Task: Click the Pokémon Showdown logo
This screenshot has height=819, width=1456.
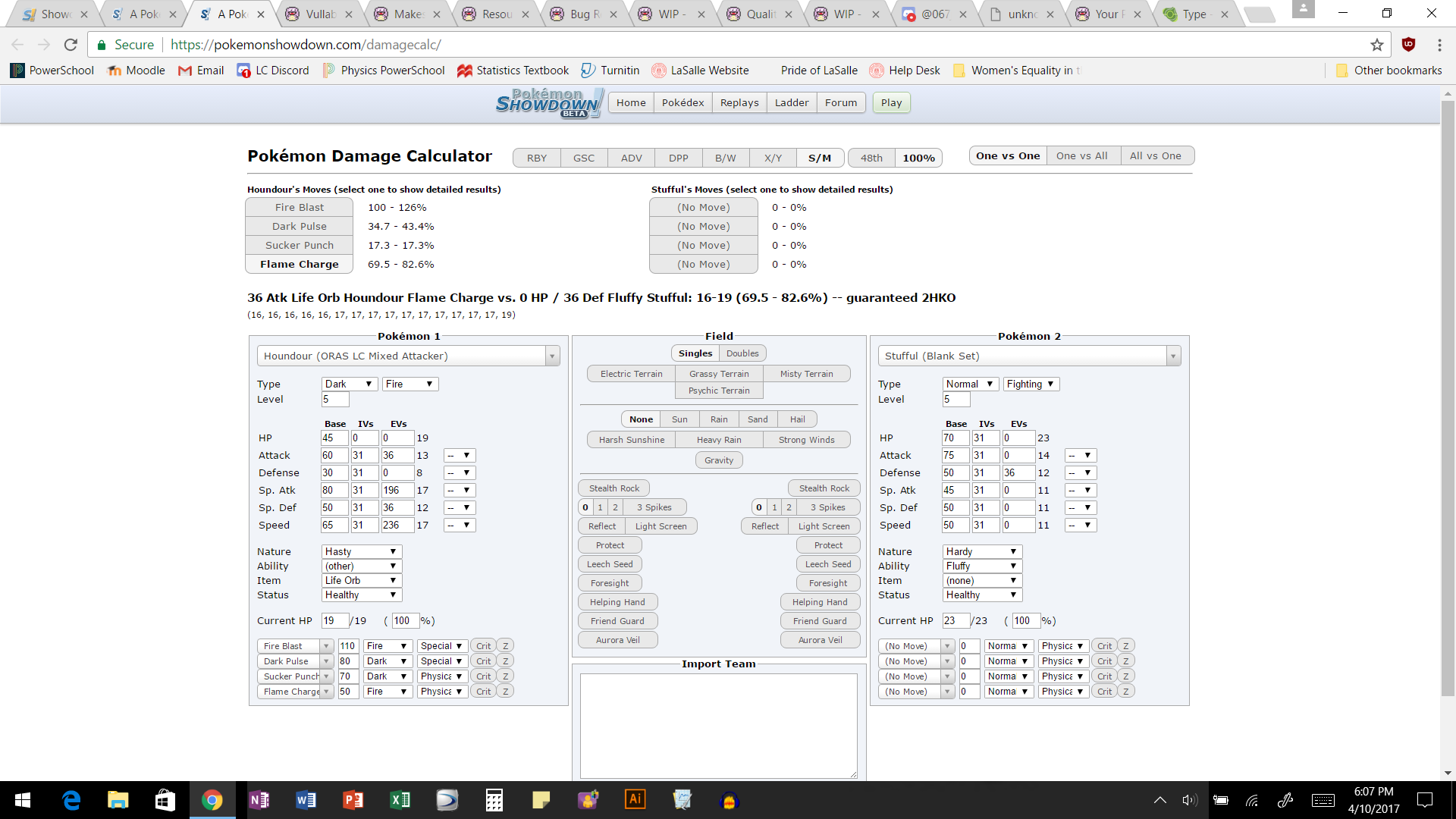Action: [550, 103]
